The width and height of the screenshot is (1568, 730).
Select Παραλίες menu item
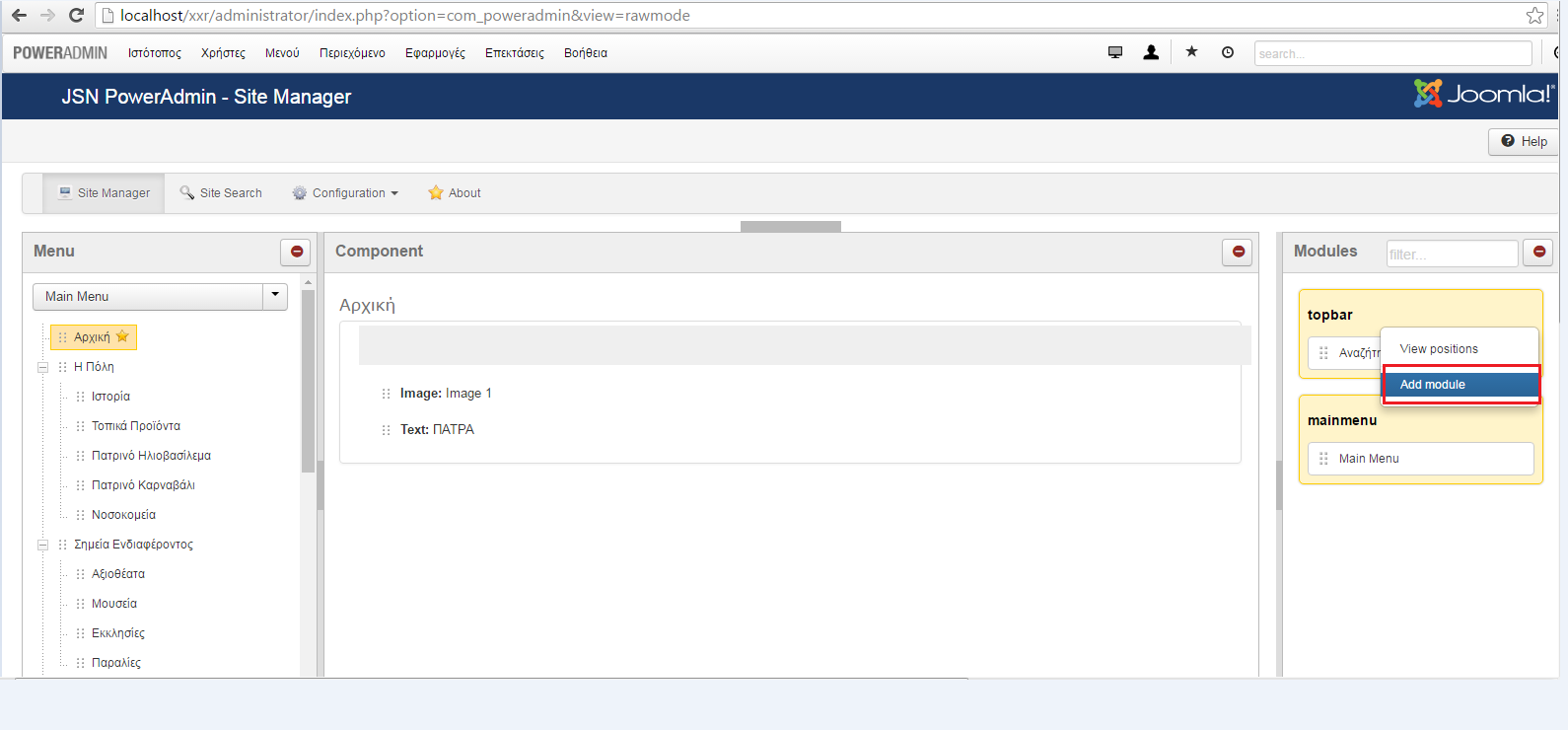coord(116,663)
